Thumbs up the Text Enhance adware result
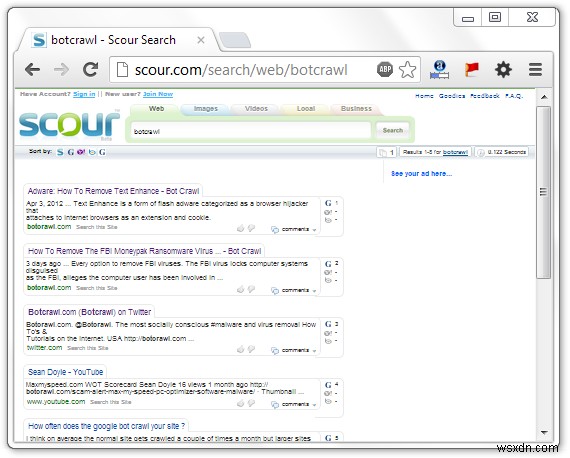The height and width of the screenshot is (458, 570). tap(240, 228)
